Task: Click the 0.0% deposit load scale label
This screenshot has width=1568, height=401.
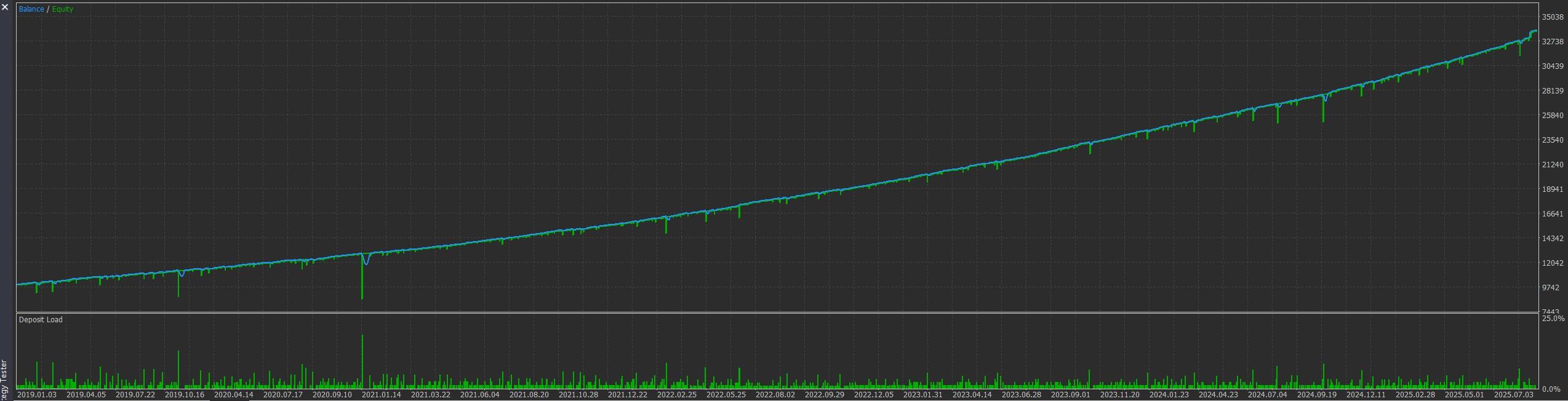Action: pos(1553,389)
